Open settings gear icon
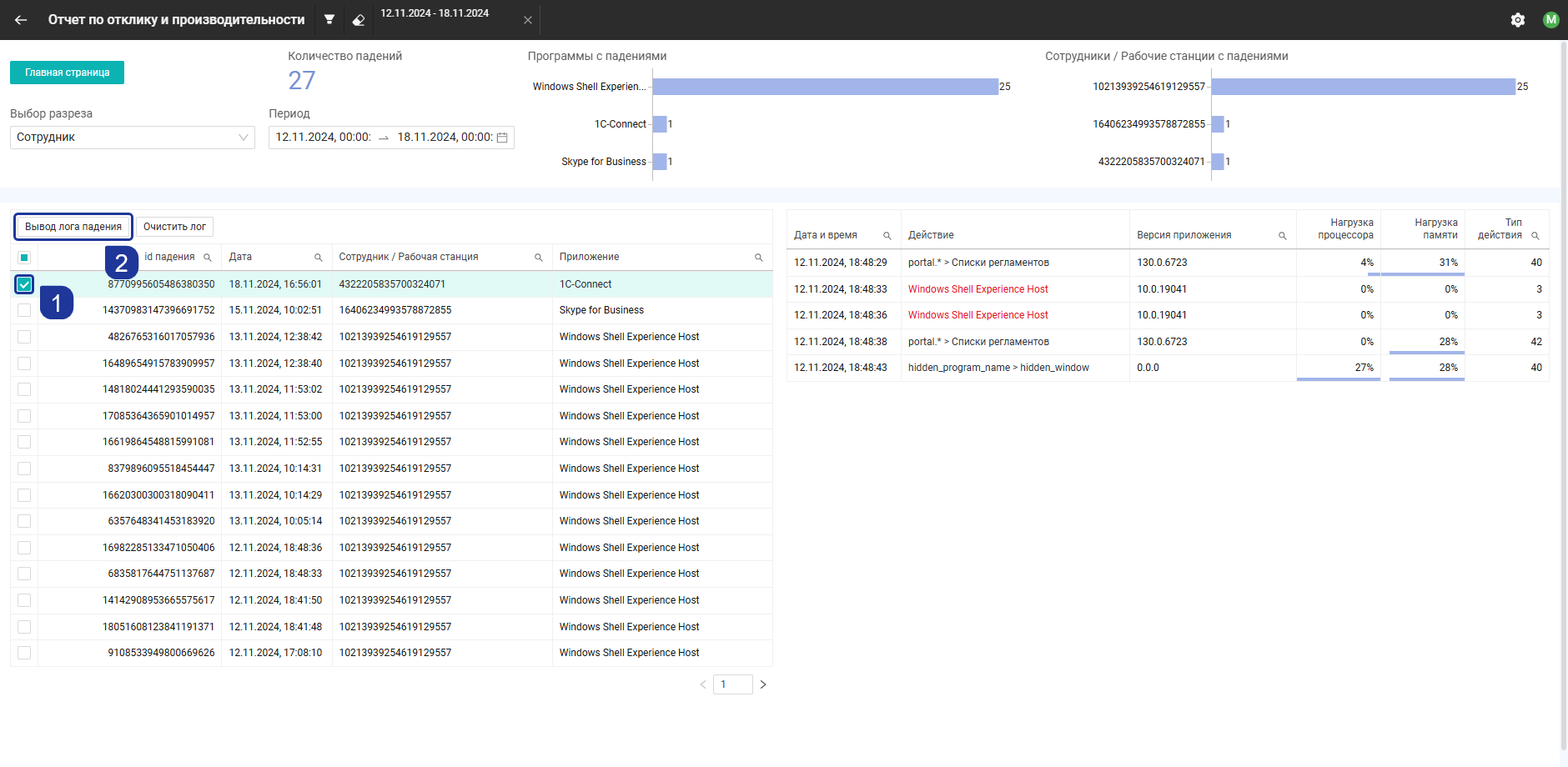The height and width of the screenshot is (767, 1568). [1518, 20]
